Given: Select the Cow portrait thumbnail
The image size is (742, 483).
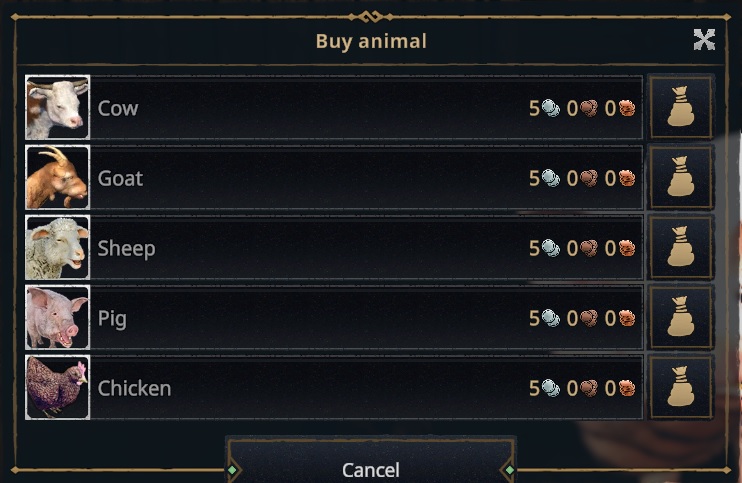Looking at the screenshot, I should [x=57, y=107].
